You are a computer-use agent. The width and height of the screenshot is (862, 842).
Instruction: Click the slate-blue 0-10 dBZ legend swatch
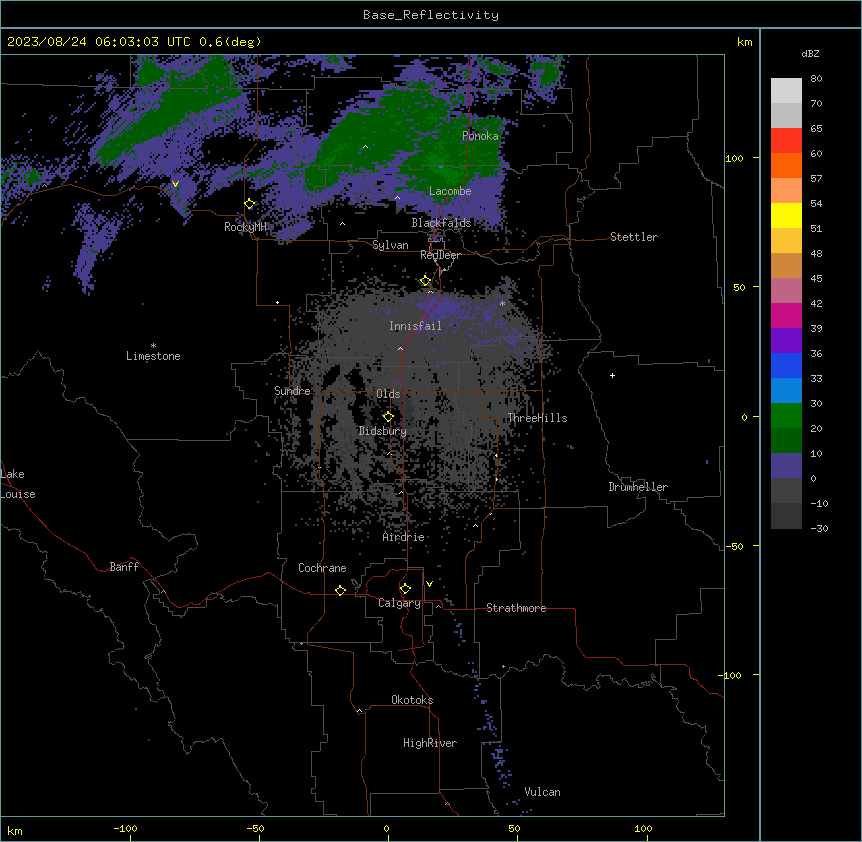point(786,466)
